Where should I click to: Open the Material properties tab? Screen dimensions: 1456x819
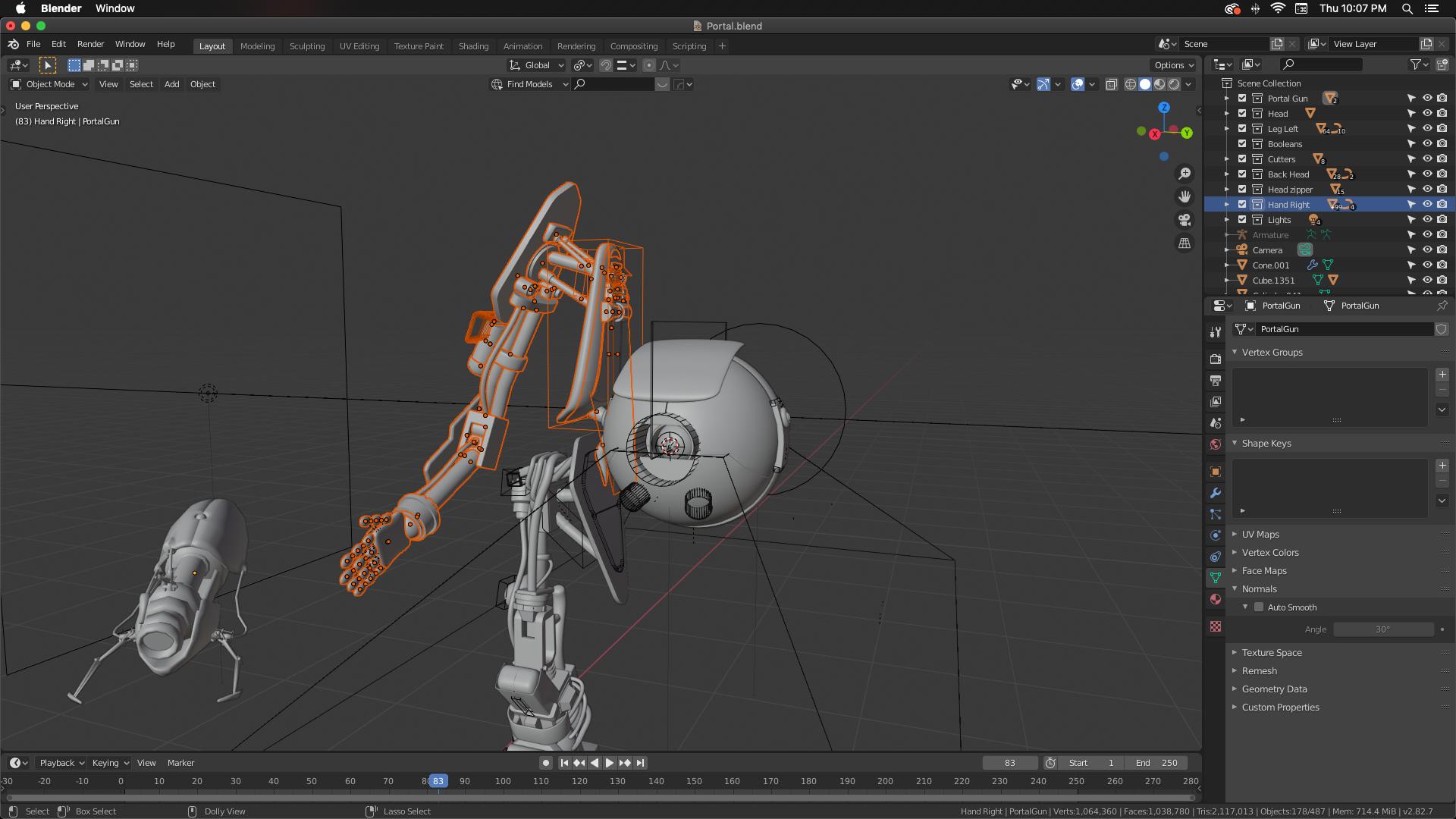point(1216,599)
